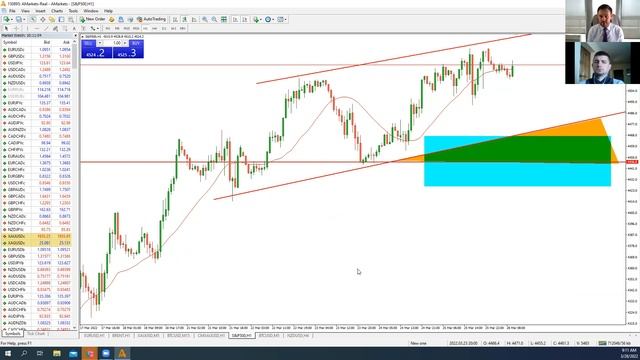Open a new chart from toolbar
The width and height of the screenshot is (640, 360).
coord(6,19)
